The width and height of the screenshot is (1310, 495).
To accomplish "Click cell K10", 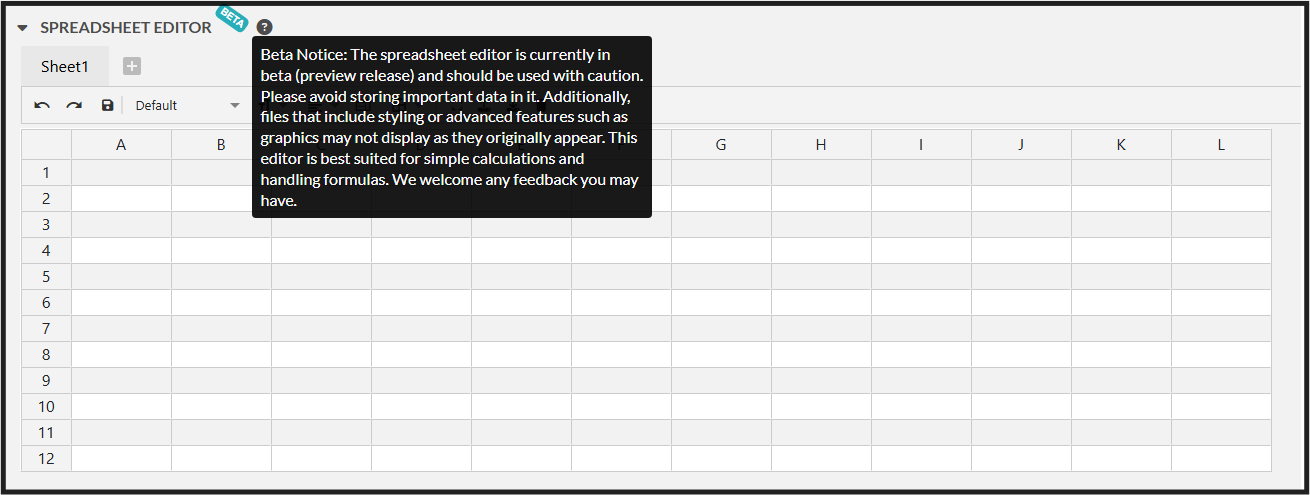I will 1121,407.
